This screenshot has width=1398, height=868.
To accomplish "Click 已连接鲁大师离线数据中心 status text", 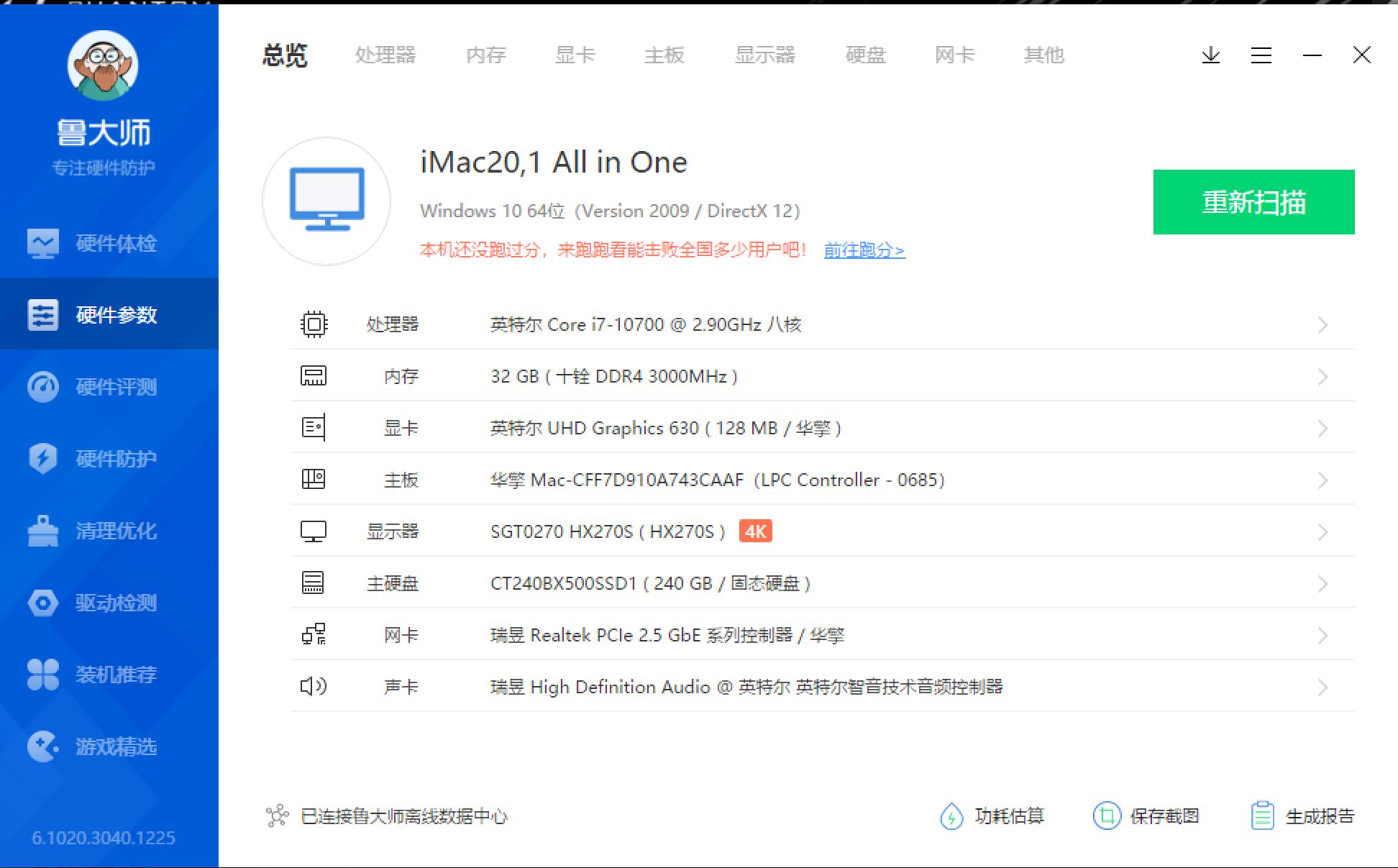I will (x=404, y=816).
